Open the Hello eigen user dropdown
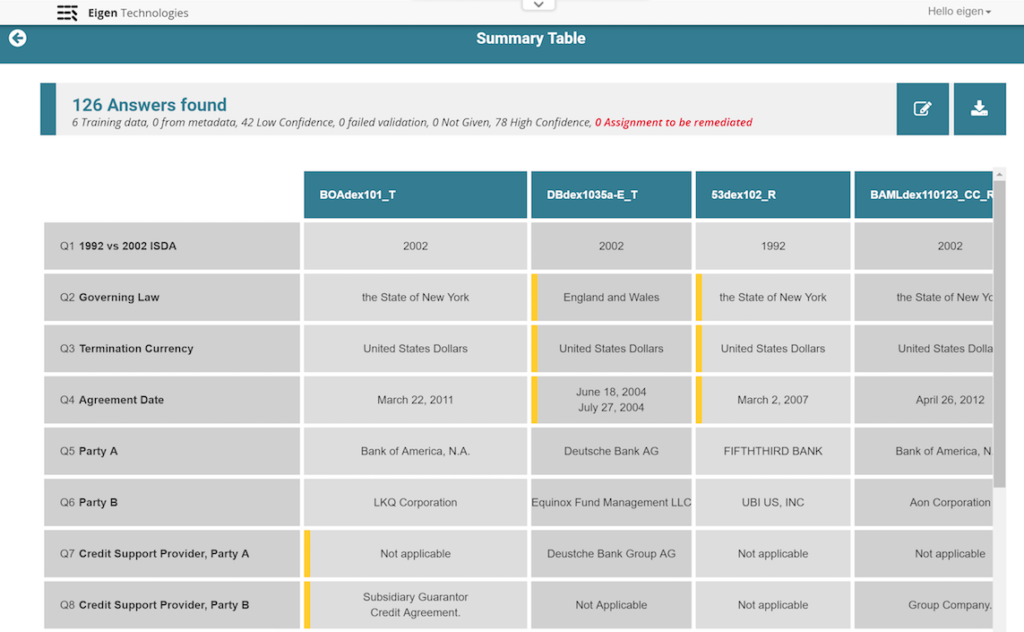Screen dimensions: 1024x632 [x=959, y=11]
